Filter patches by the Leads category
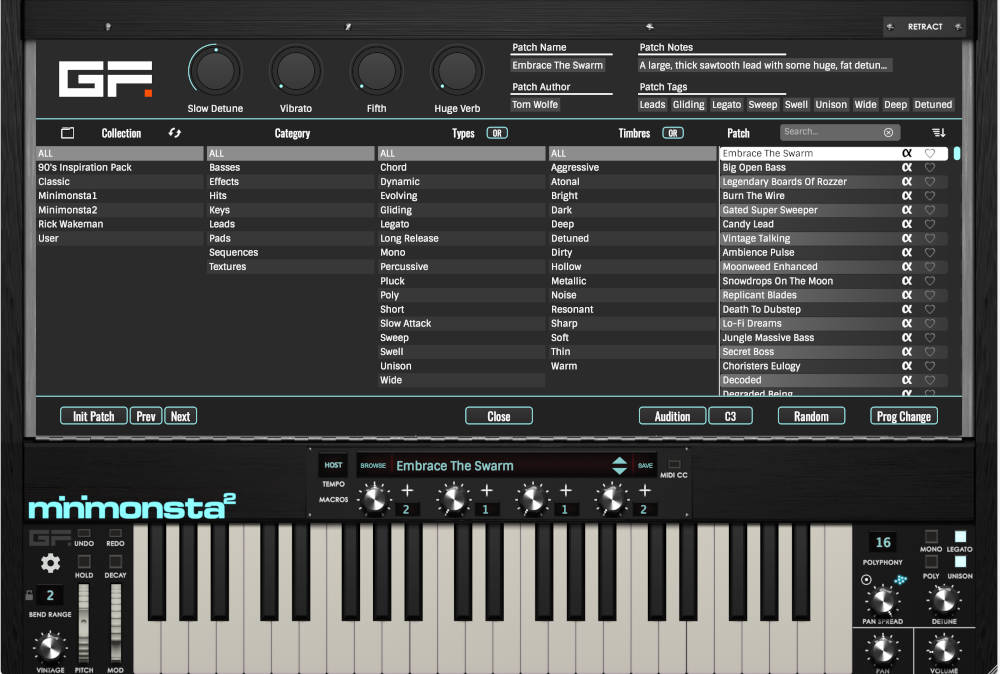Screen dimensions: 1000x674 pos(222,224)
